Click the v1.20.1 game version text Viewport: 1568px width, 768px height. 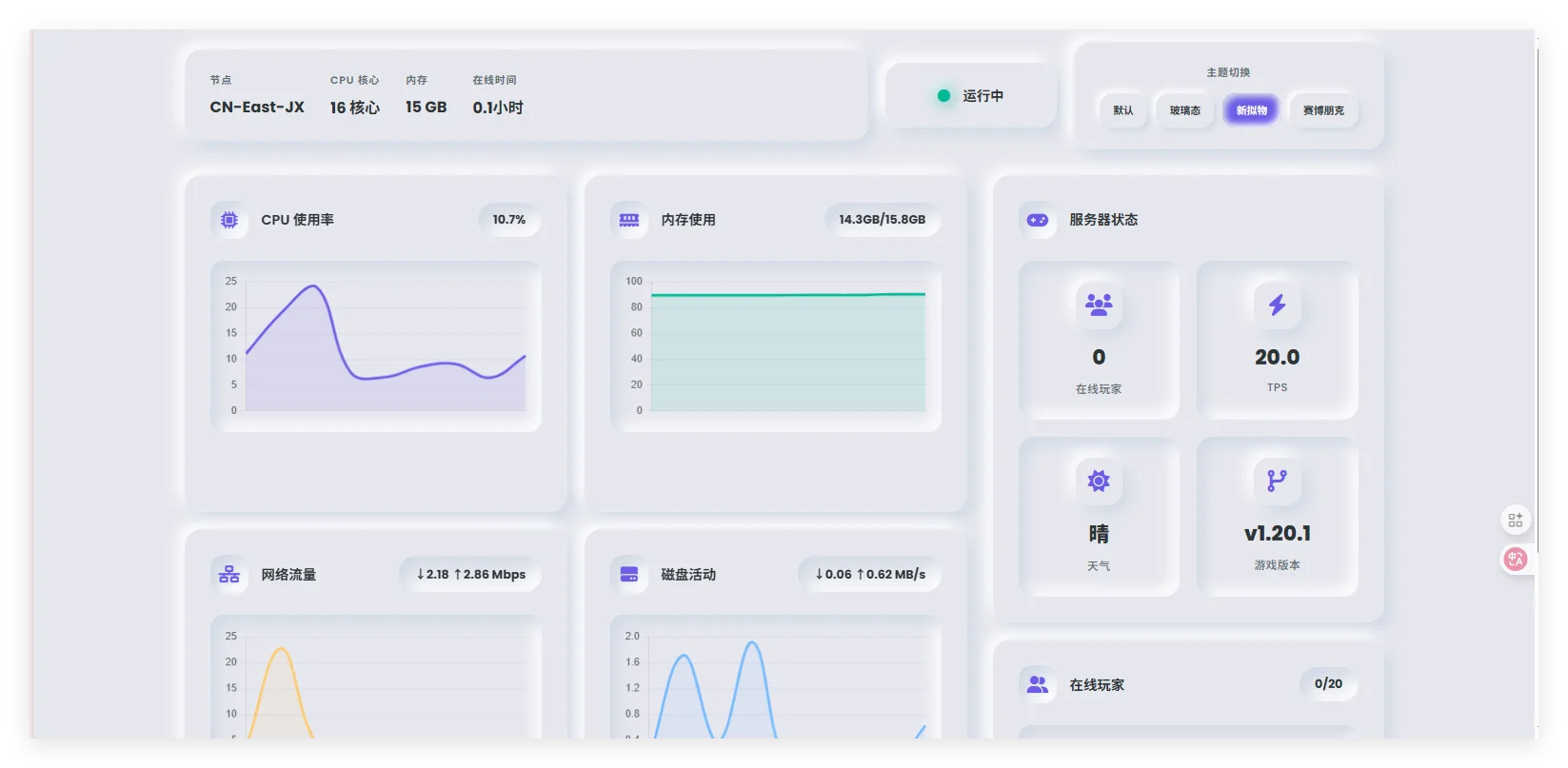[x=1277, y=533]
